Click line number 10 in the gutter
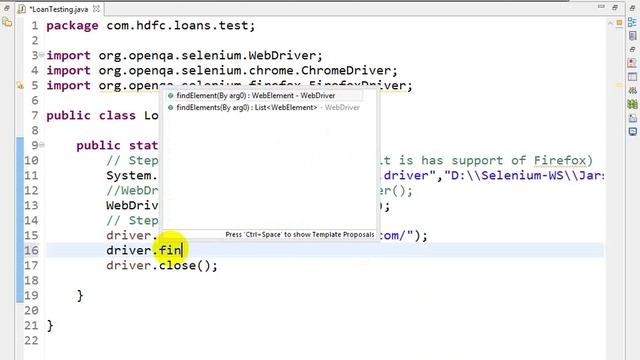The width and height of the screenshot is (640, 360). coord(31,160)
